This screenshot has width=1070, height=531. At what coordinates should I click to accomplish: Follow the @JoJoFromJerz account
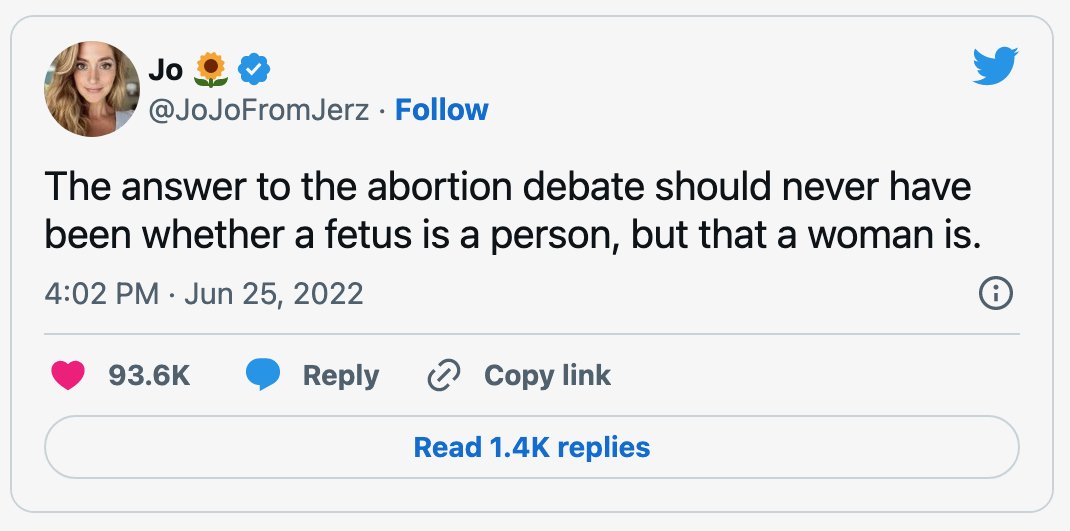[x=442, y=110]
